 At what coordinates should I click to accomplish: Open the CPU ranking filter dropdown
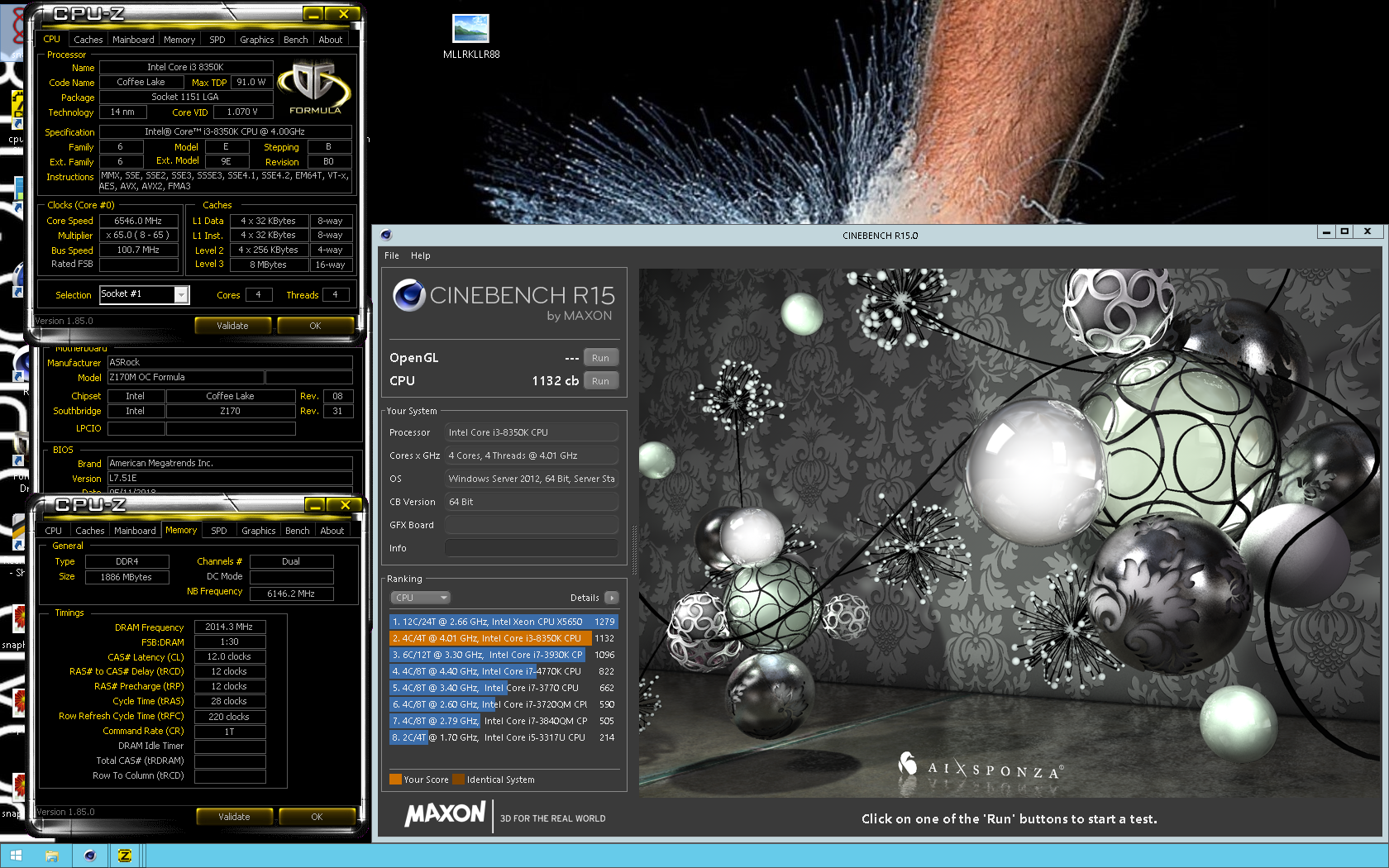(421, 598)
